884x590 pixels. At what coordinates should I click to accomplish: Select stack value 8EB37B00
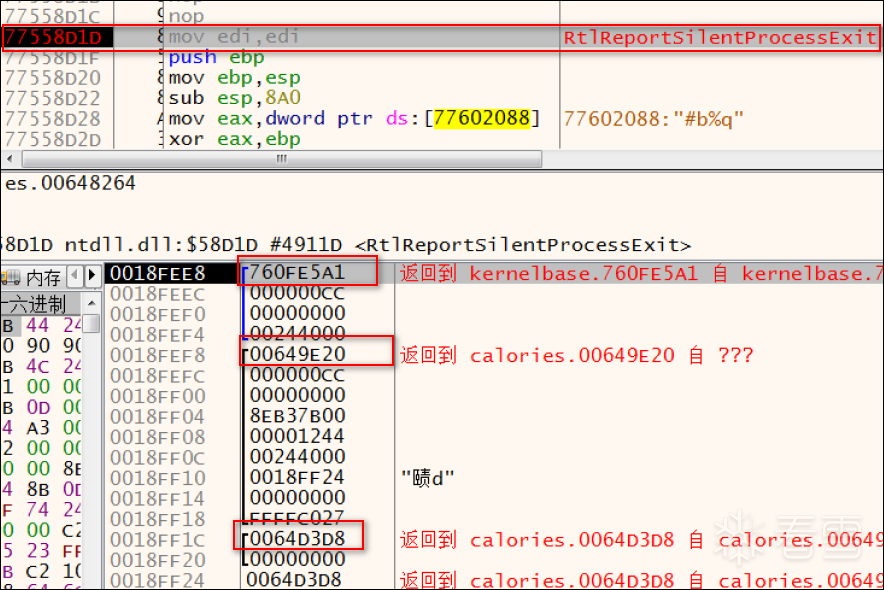tap(297, 416)
